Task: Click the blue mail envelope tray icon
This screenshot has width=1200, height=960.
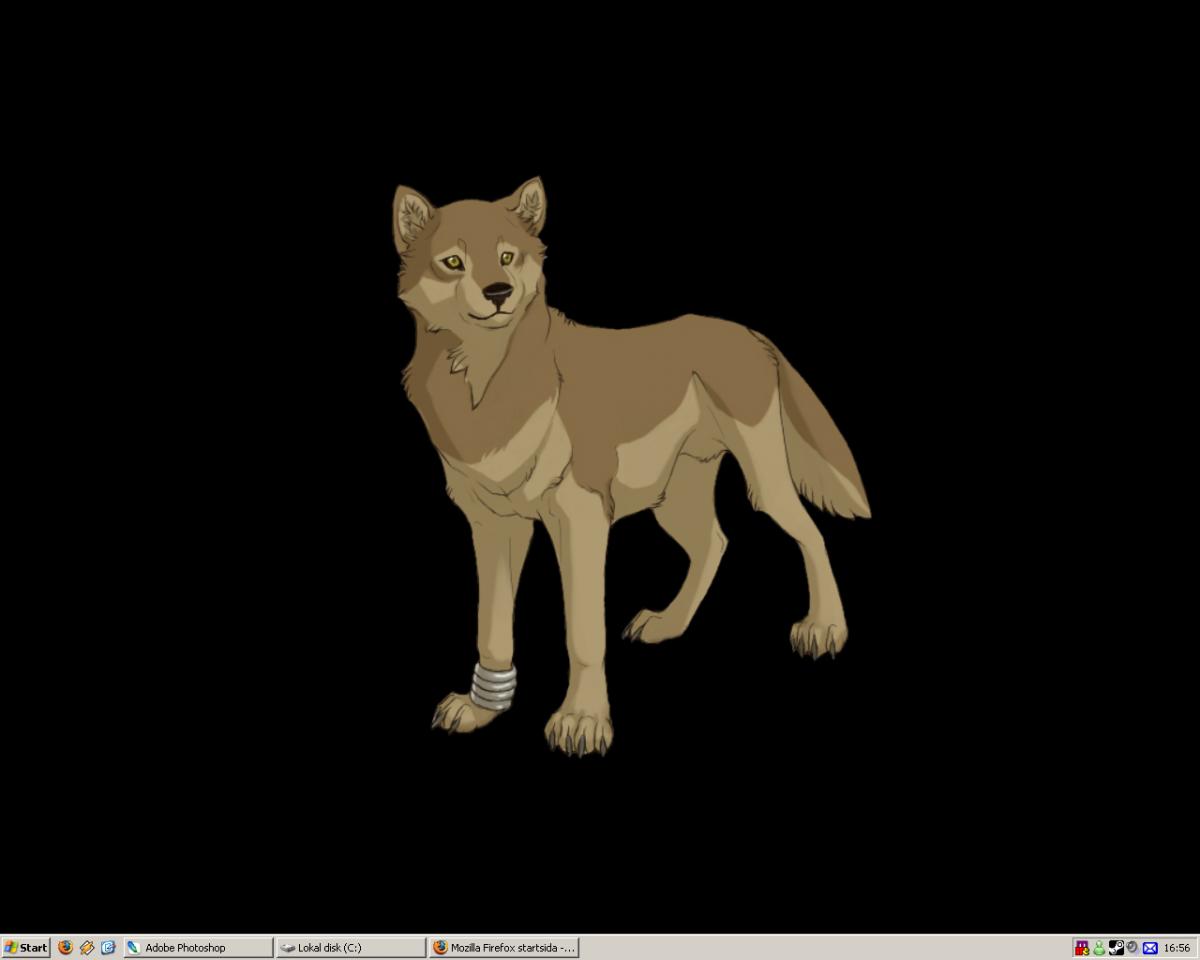Action: [1150, 947]
